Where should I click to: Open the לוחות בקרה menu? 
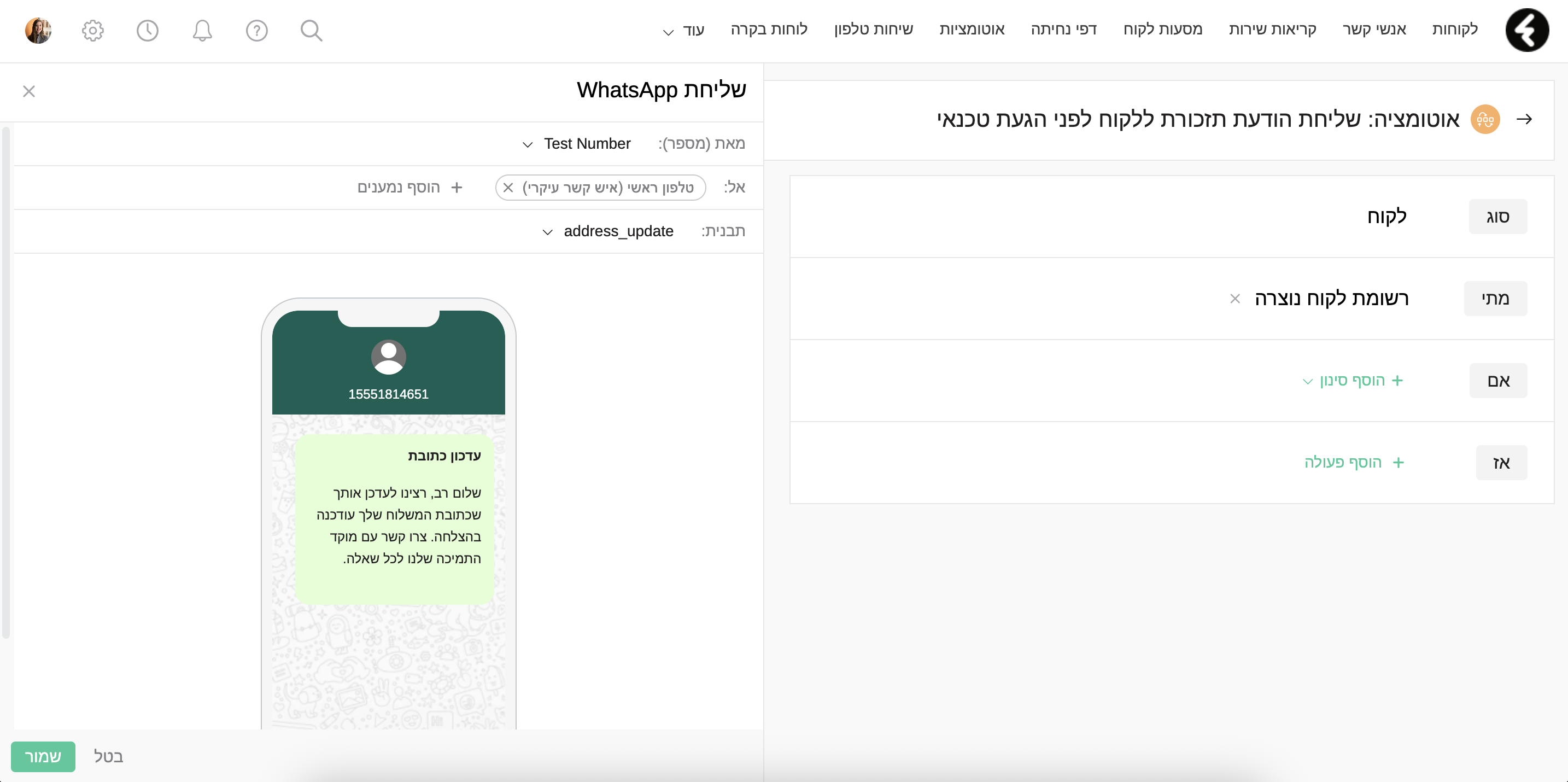(x=769, y=29)
